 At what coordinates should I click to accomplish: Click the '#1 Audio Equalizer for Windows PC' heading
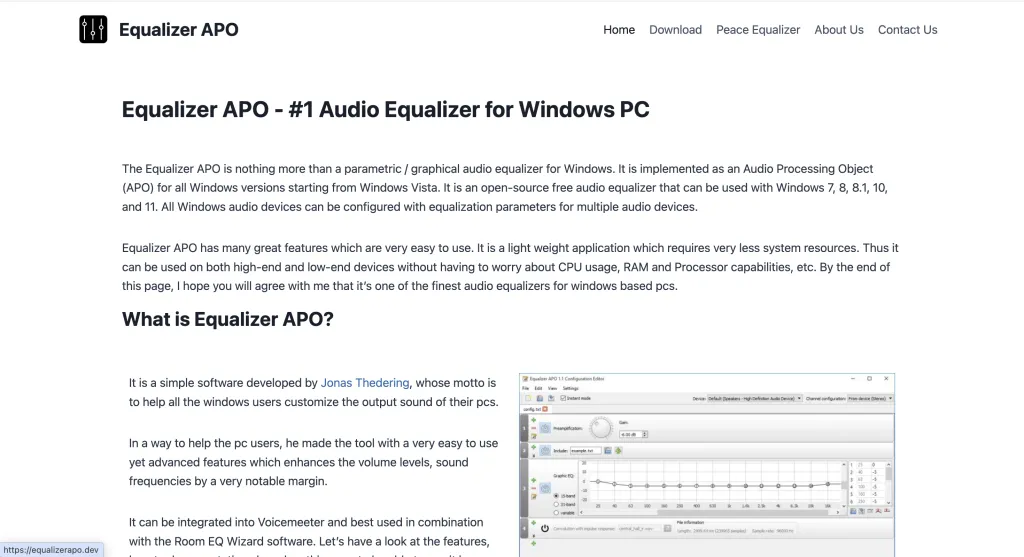pos(385,109)
